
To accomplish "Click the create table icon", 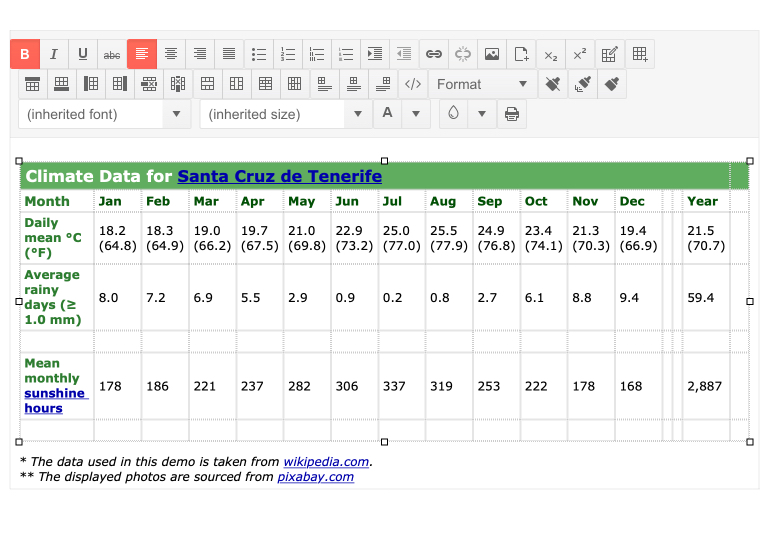I will pos(639,54).
